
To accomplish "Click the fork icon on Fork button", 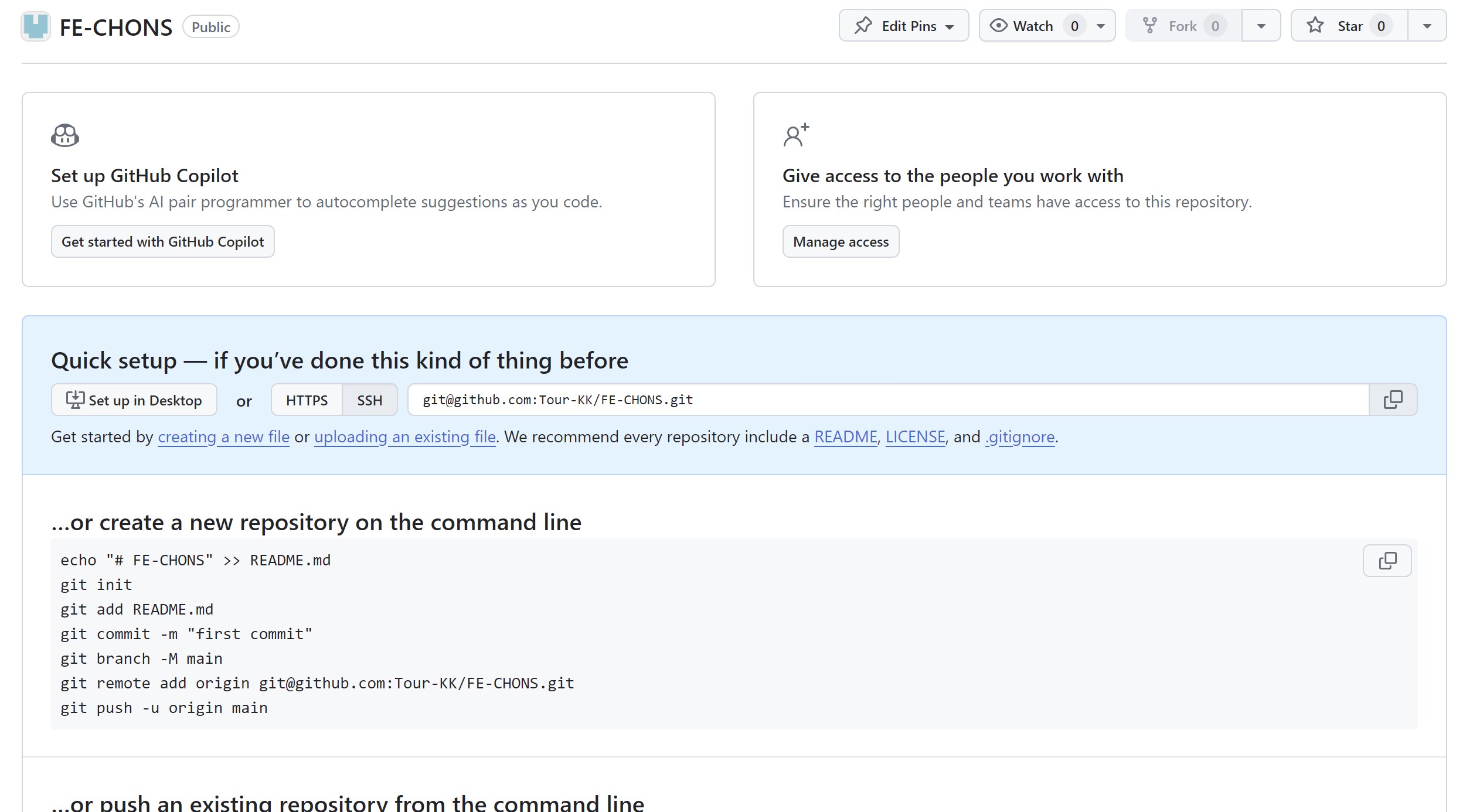I will click(x=1150, y=26).
